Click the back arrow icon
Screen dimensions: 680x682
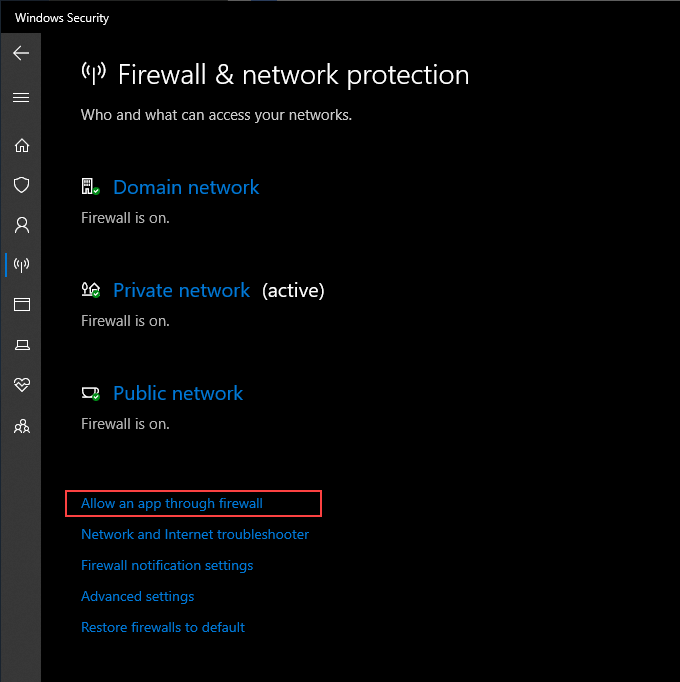[x=21, y=53]
